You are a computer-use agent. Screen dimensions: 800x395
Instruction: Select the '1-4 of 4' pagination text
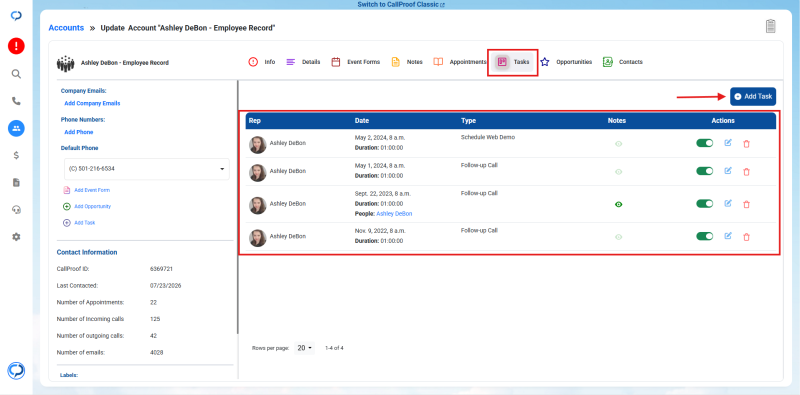tap(334, 348)
